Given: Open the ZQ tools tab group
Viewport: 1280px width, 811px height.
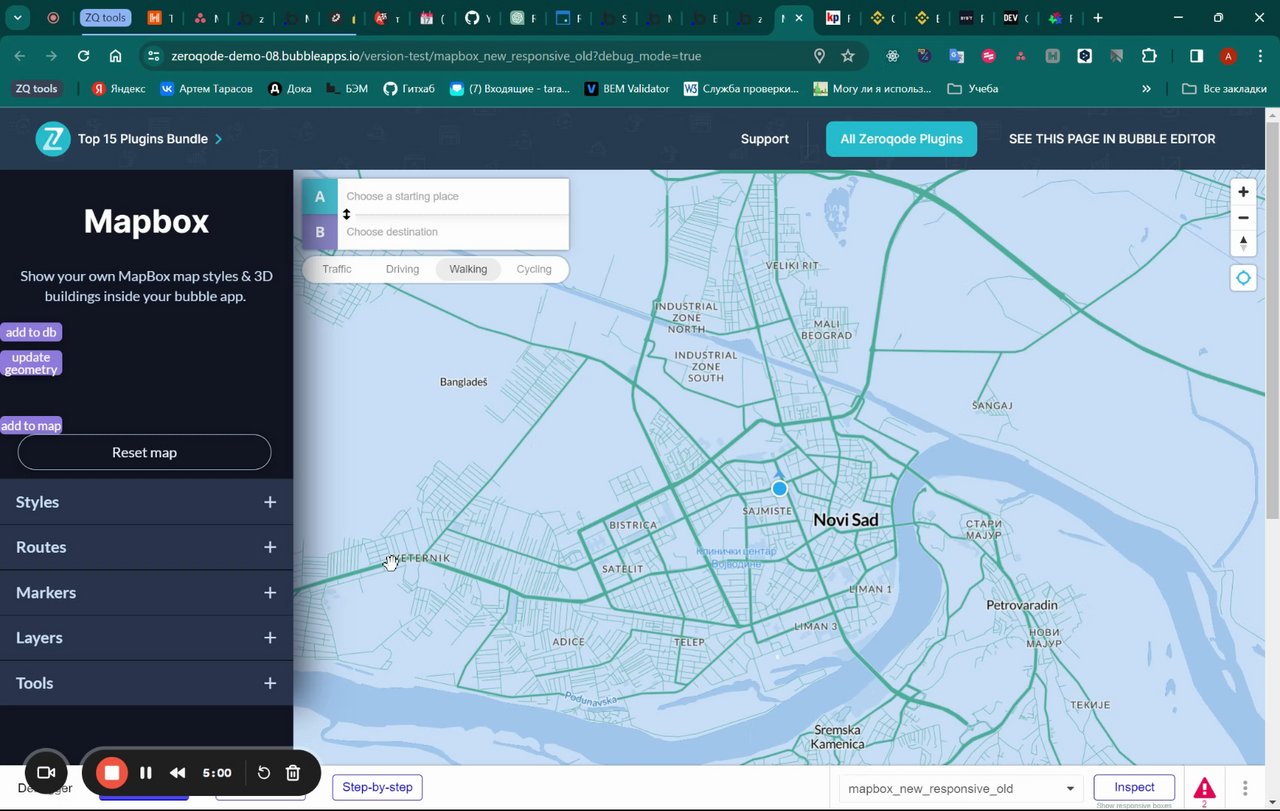Looking at the screenshot, I should click(104, 18).
